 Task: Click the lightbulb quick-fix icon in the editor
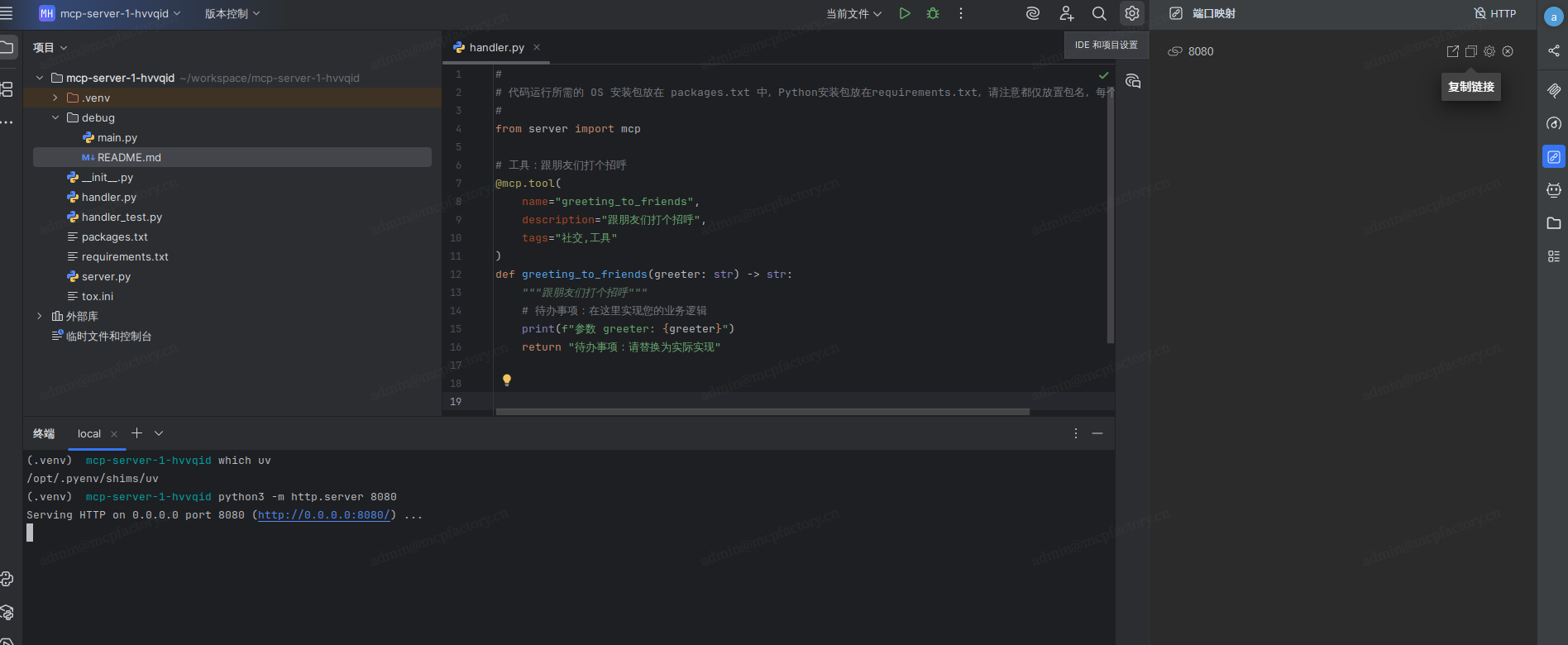[x=507, y=380]
